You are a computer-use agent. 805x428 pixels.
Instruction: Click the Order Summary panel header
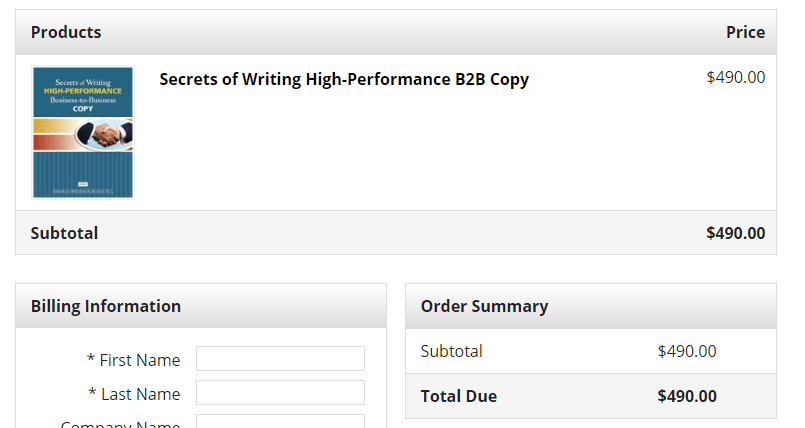point(484,306)
